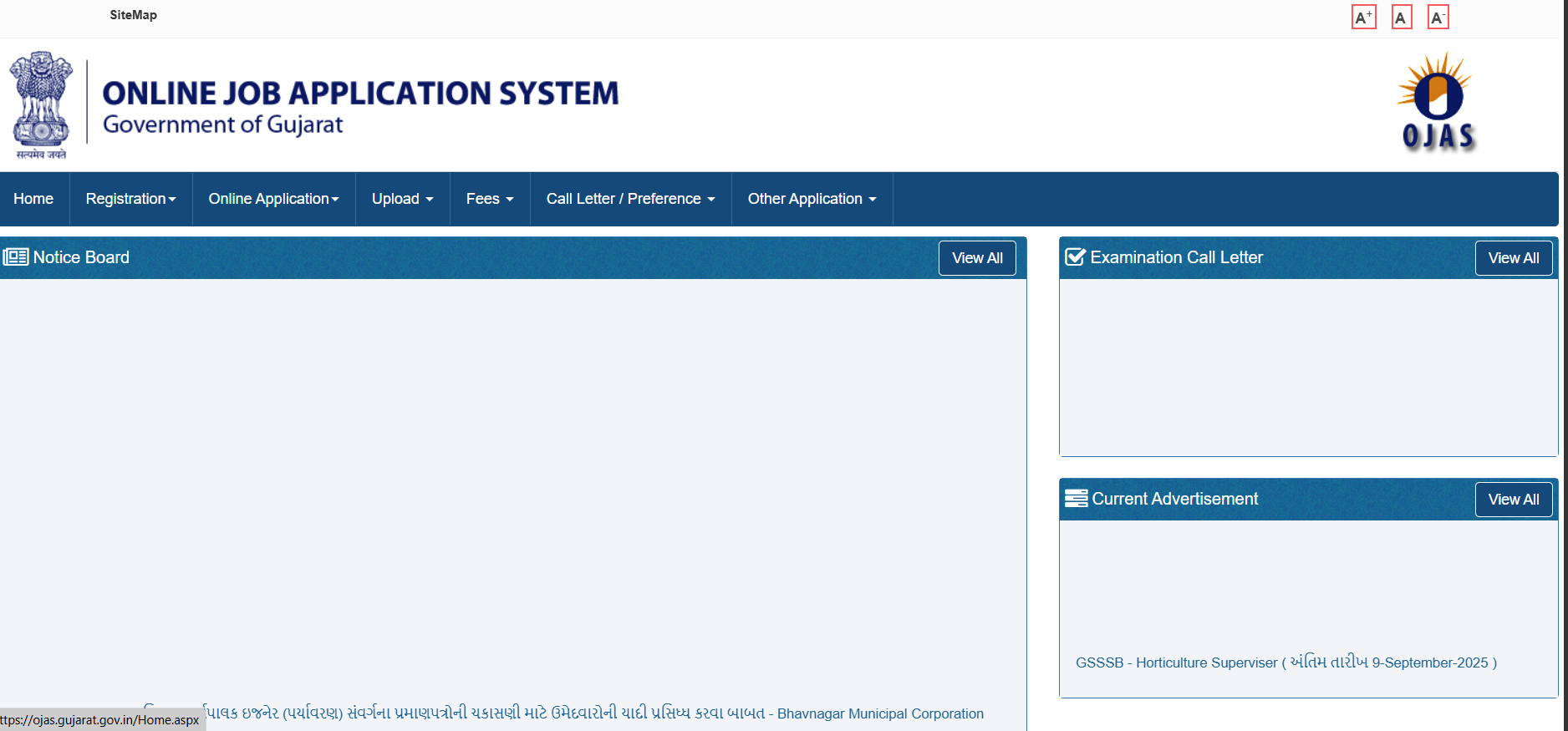Click the Current Advertisement list icon
1568x731 pixels.
coord(1076,499)
